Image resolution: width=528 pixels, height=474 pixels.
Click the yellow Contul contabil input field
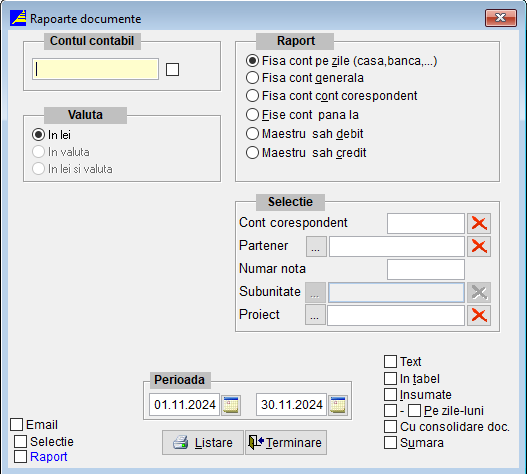pos(95,69)
